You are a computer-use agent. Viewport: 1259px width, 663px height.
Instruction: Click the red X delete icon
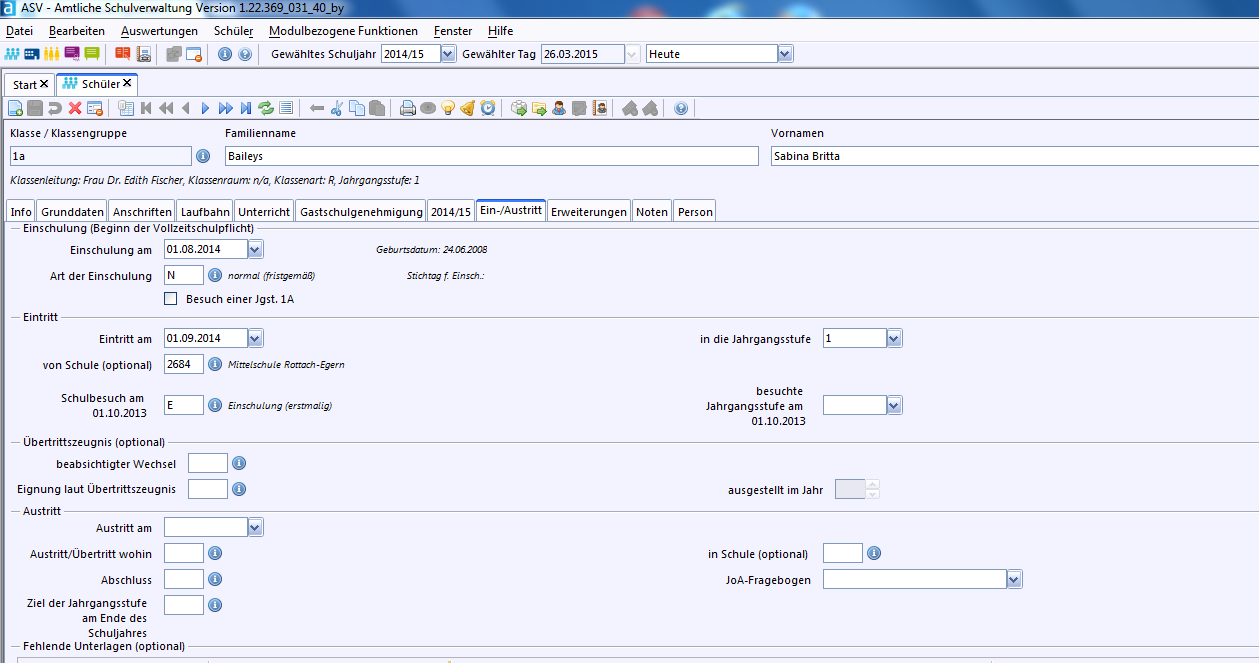point(75,108)
